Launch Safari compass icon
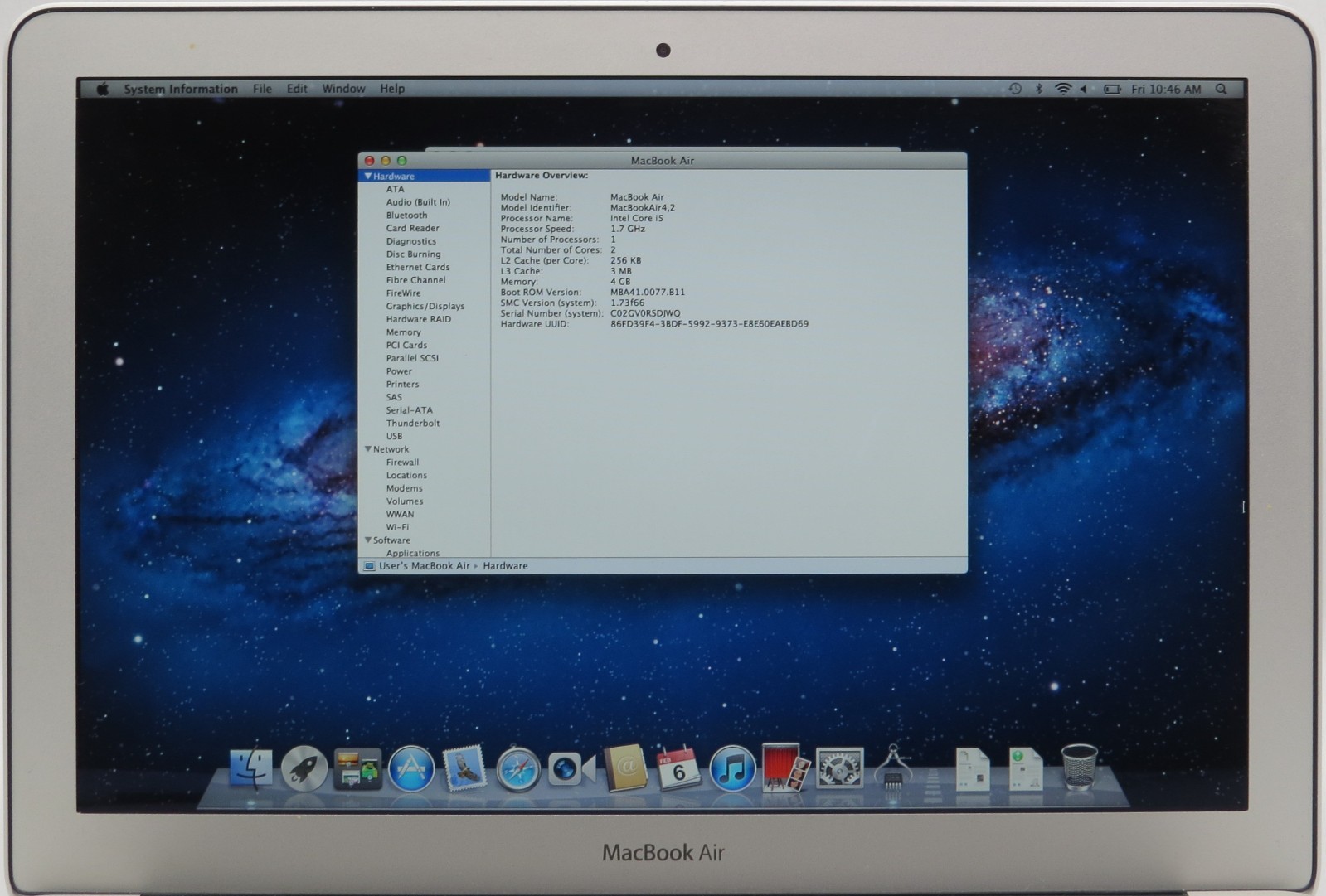 [x=518, y=769]
